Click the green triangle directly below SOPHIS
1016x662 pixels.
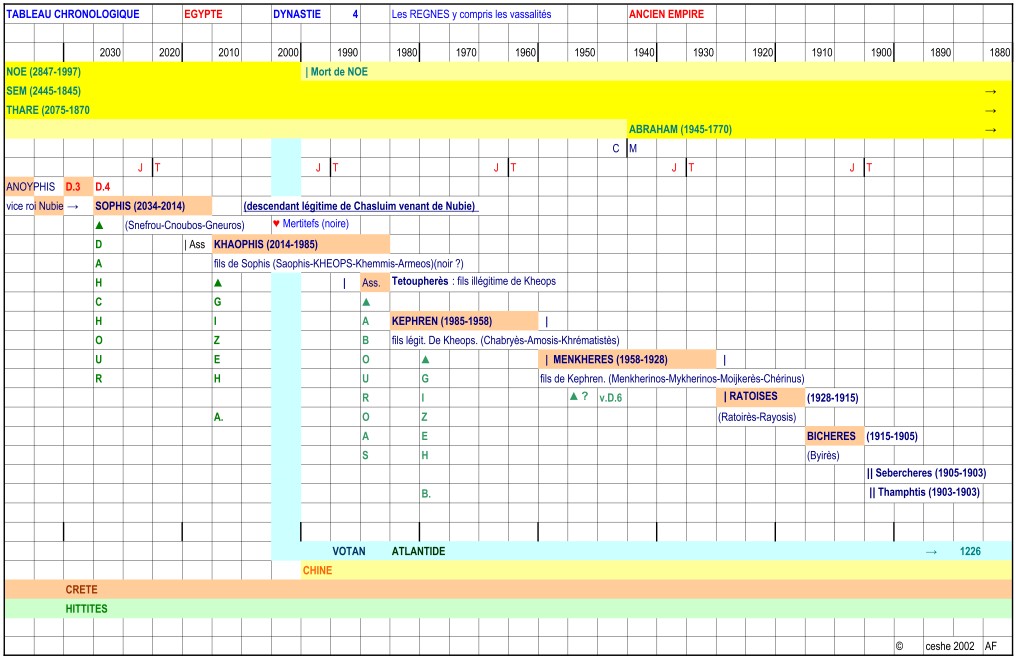point(99,225)
